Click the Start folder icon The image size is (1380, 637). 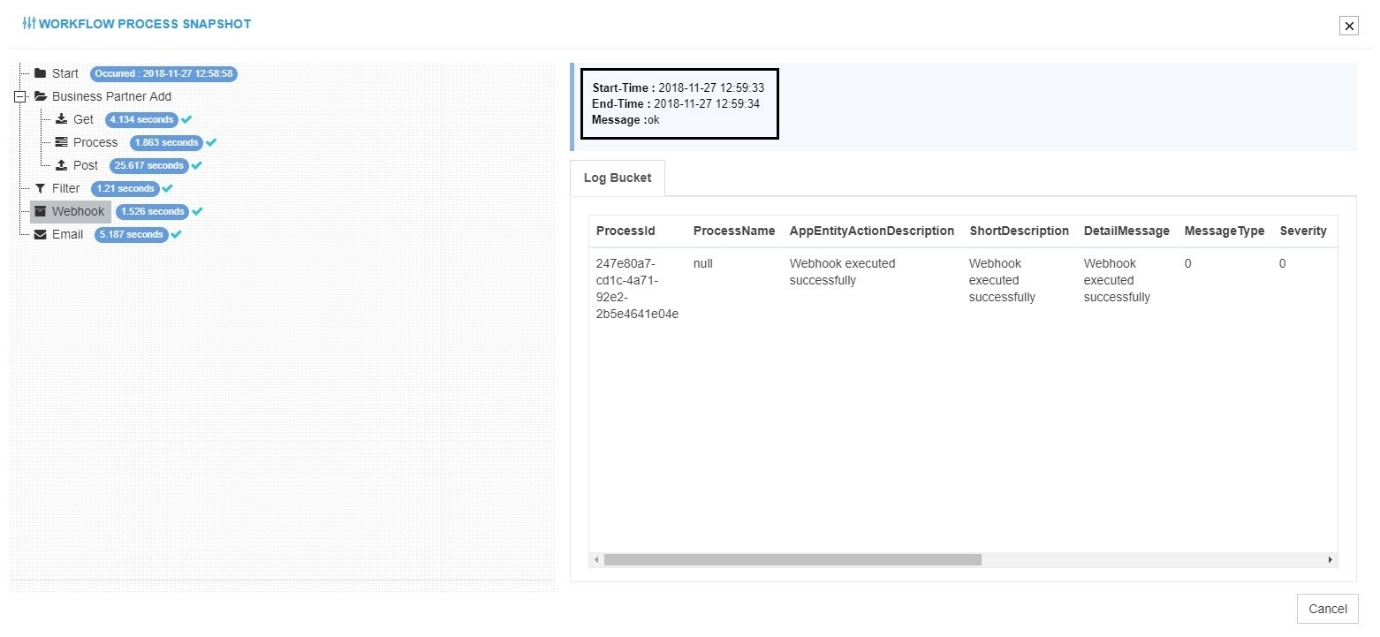[x=40, y=73]
